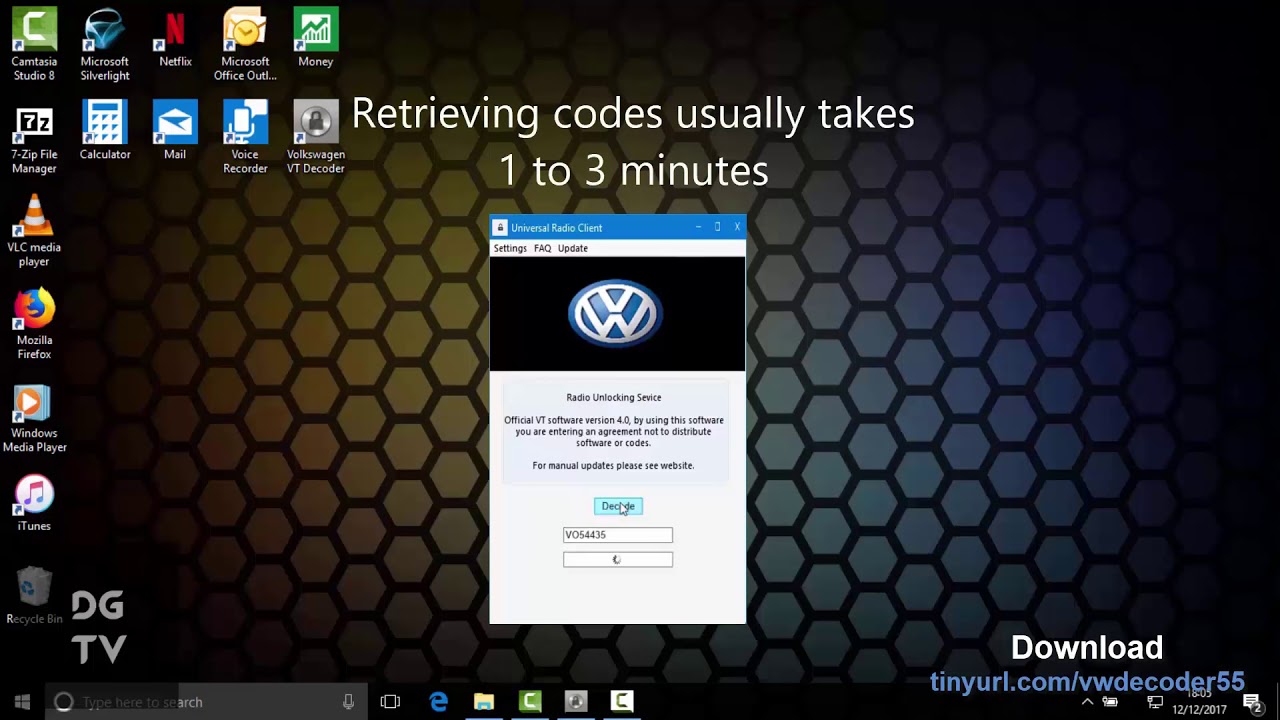1280x720 pixels.
Task: Open Camtasia Studio 8 desktop icon
Action: tap(34, 45)
